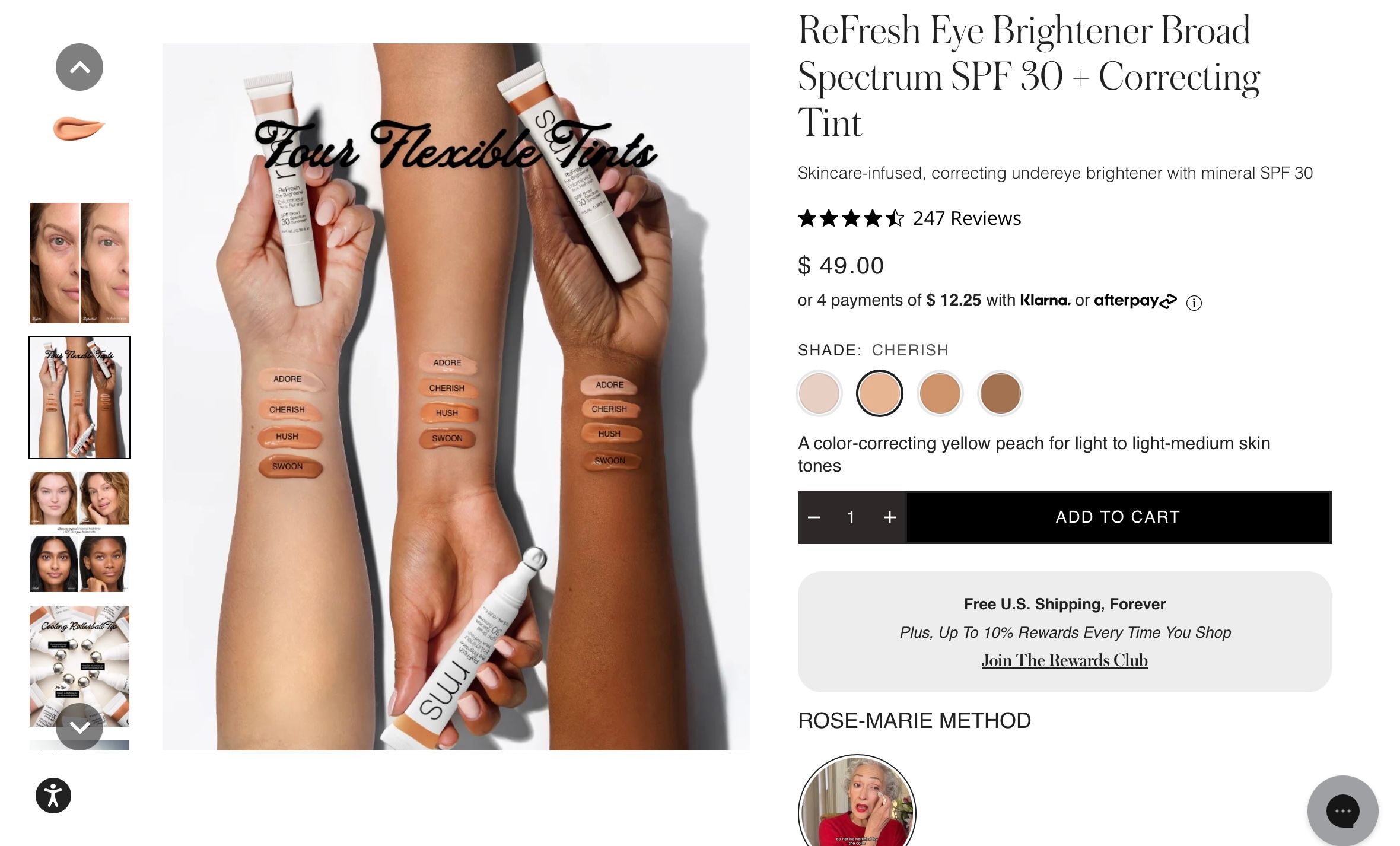Play the Rose-Marie Method video circle

[857, 801]
